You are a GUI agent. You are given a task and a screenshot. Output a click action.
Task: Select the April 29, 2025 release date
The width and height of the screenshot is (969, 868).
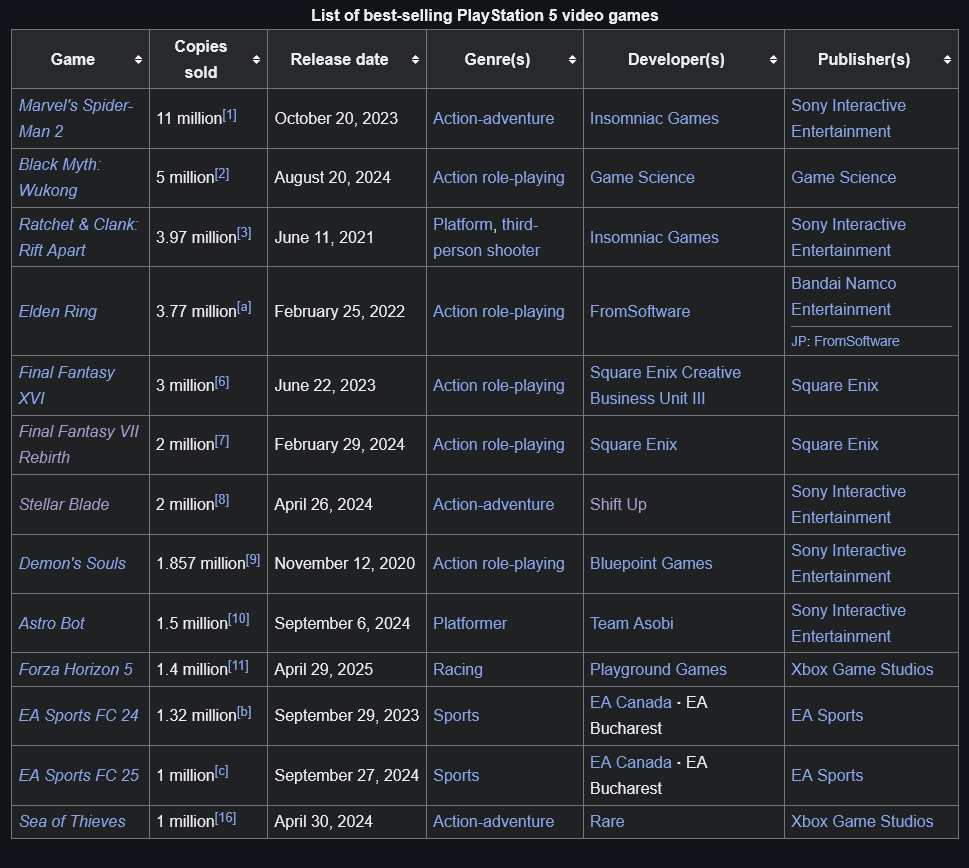pyautogui.click(x=324, y=669)
